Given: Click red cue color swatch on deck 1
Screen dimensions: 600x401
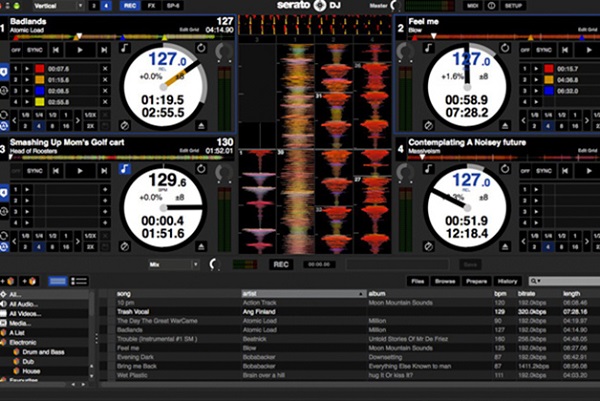Looking at the screenshot, I should pyautogui.click(x=40, y=69).
